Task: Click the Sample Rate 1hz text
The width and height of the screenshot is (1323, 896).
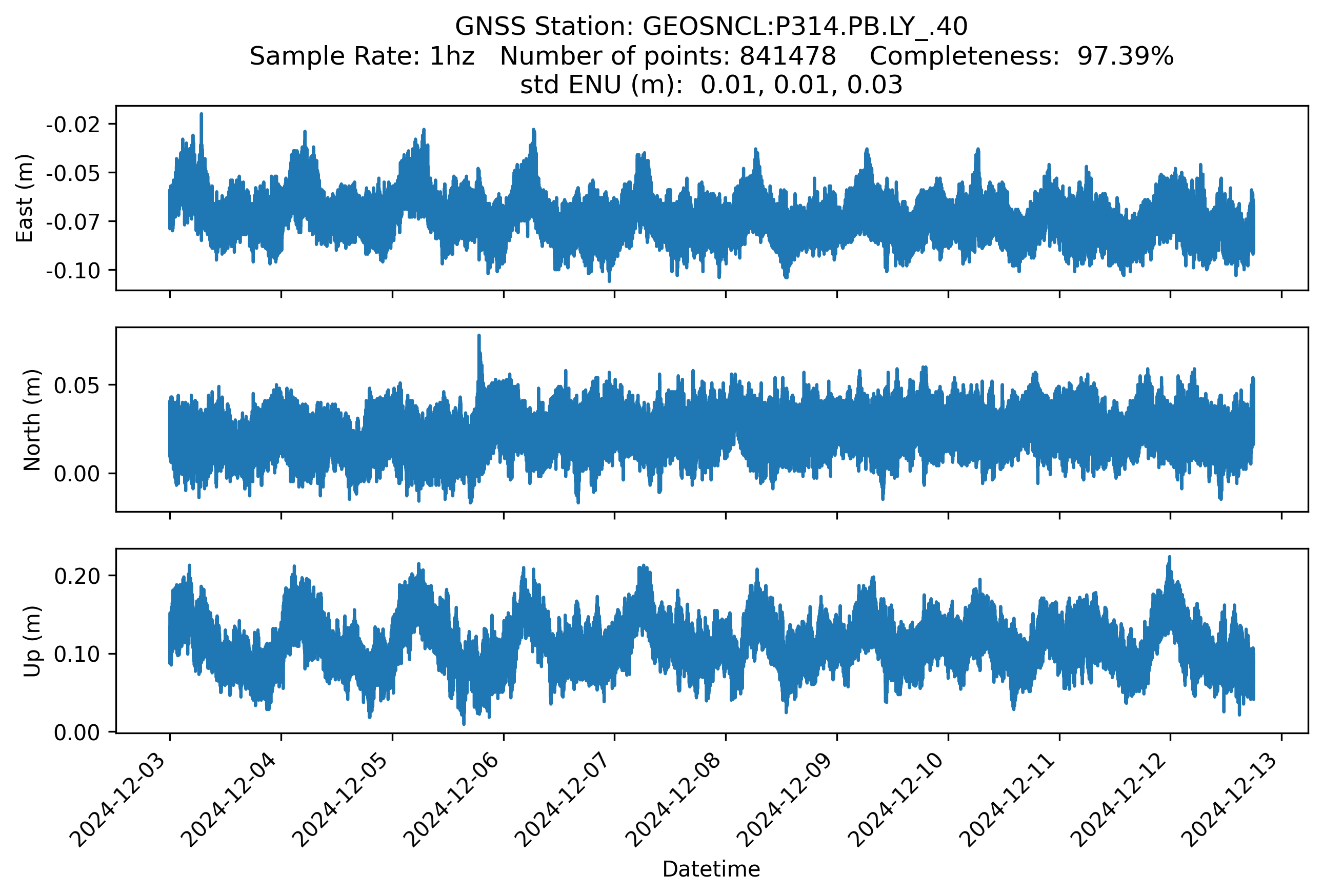Action: (362, 56)
